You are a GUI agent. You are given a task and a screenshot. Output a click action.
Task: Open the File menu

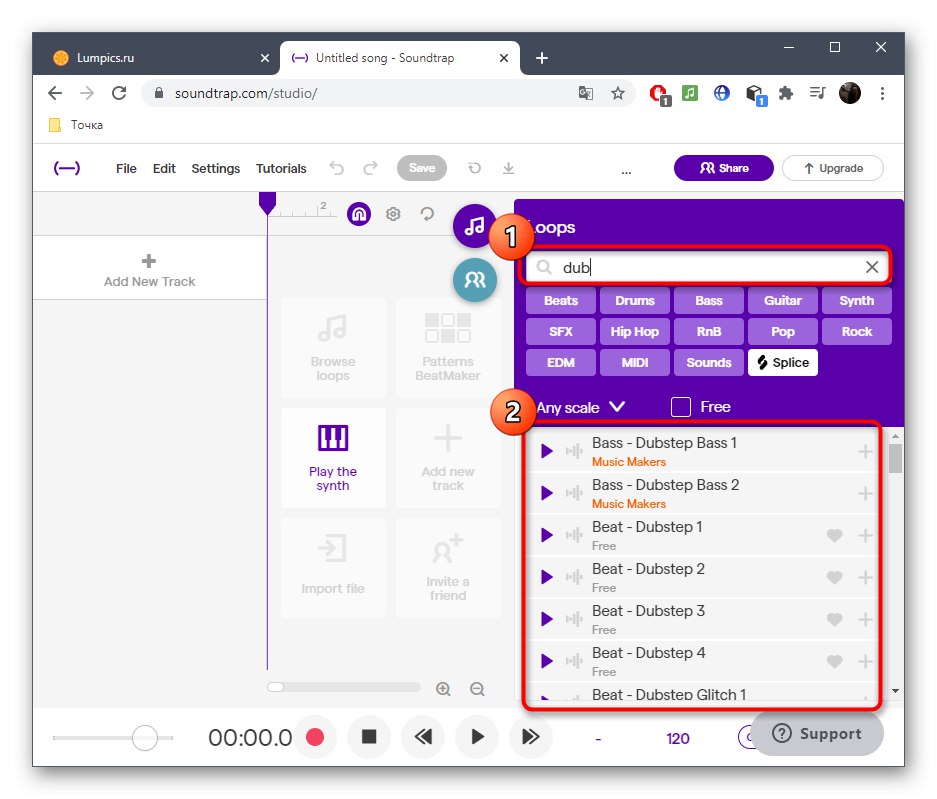click(126, 169)
